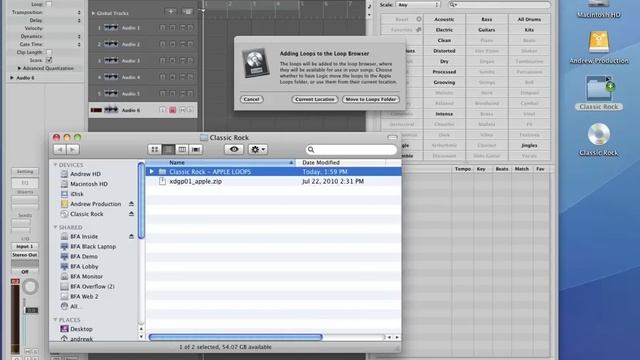Screen dimensions: 640x360
Task: Mute the Audio 6 track
Action: pos(182,110)
